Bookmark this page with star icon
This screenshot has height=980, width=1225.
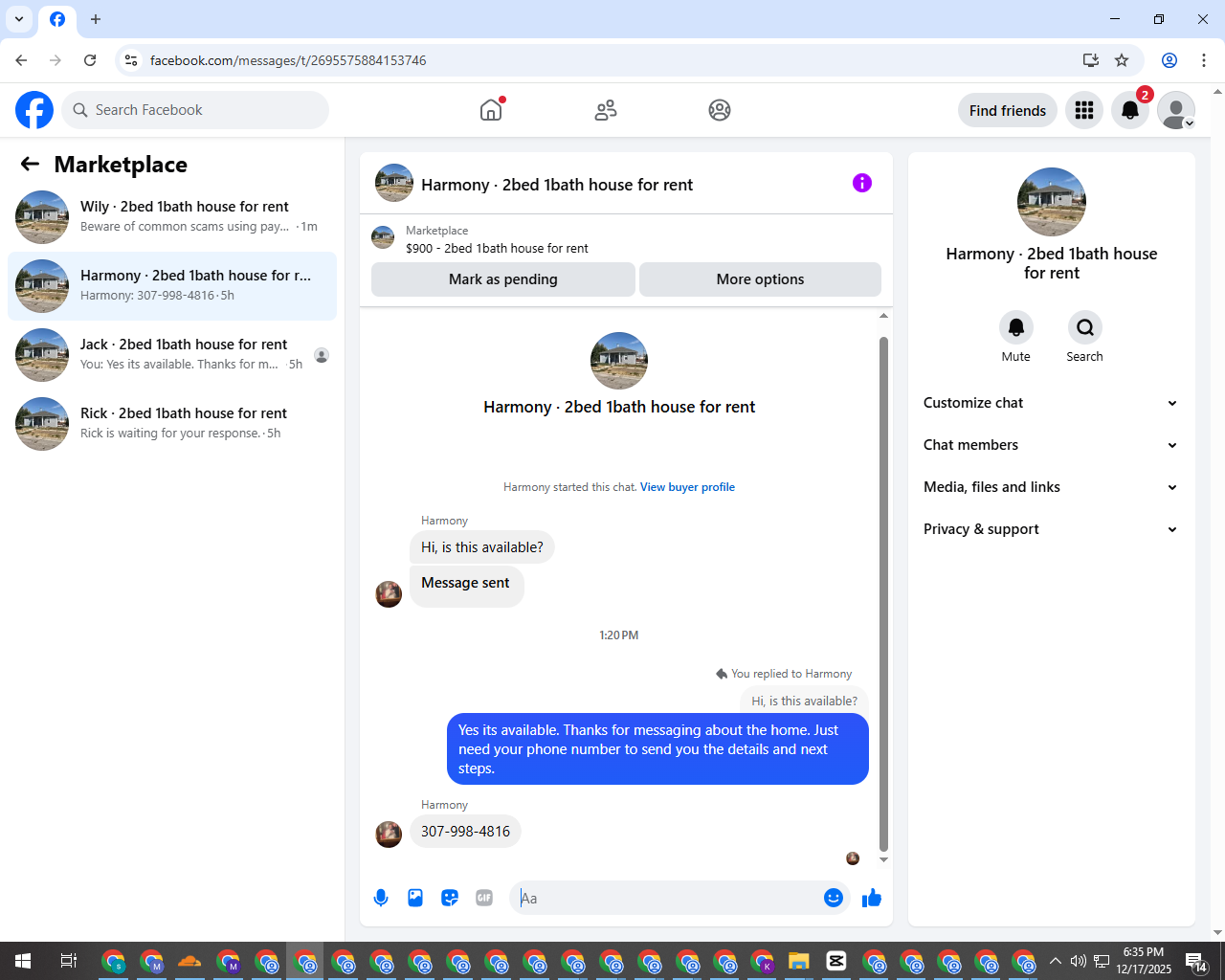[x=1122, y=60]
